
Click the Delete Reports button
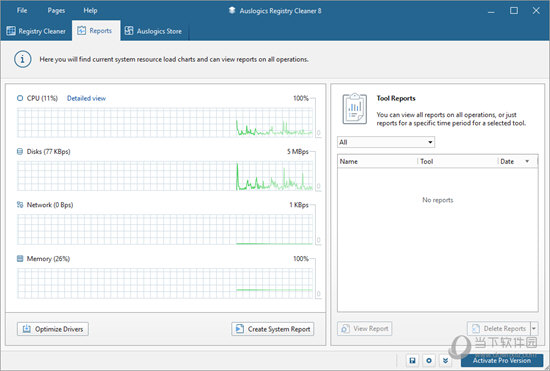pyautogui.click(x=499, y=329)
